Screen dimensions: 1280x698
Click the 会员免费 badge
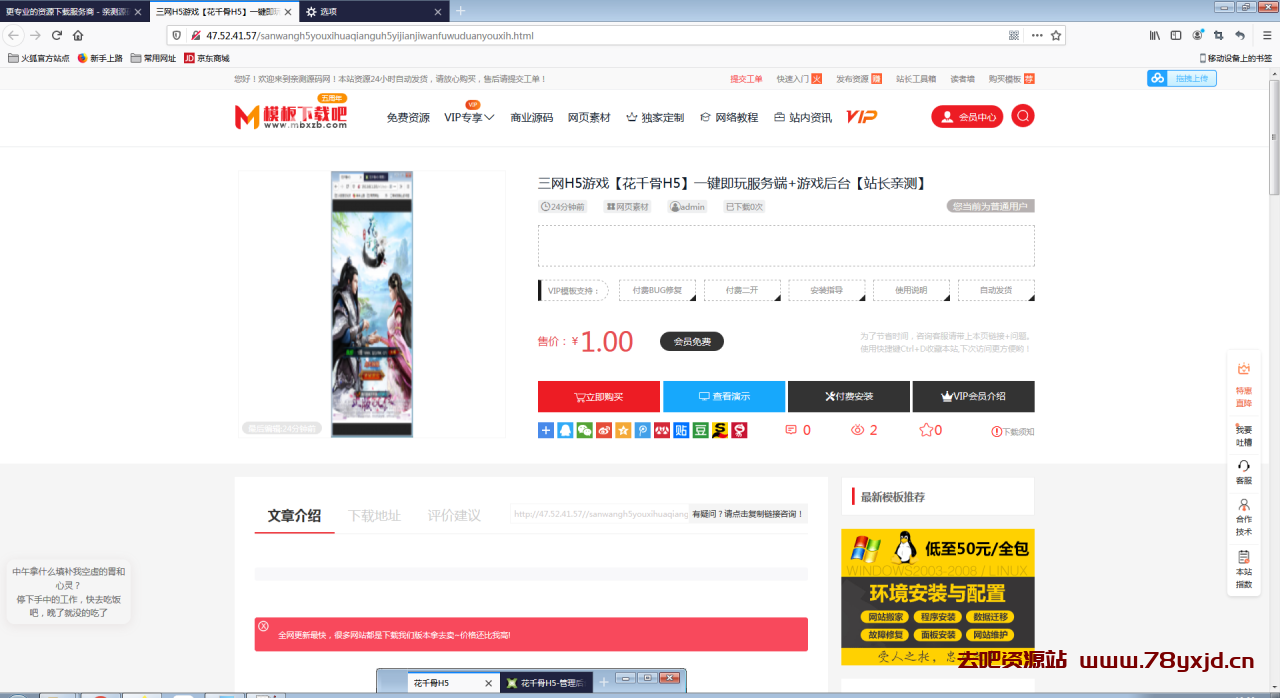(692, 341)
